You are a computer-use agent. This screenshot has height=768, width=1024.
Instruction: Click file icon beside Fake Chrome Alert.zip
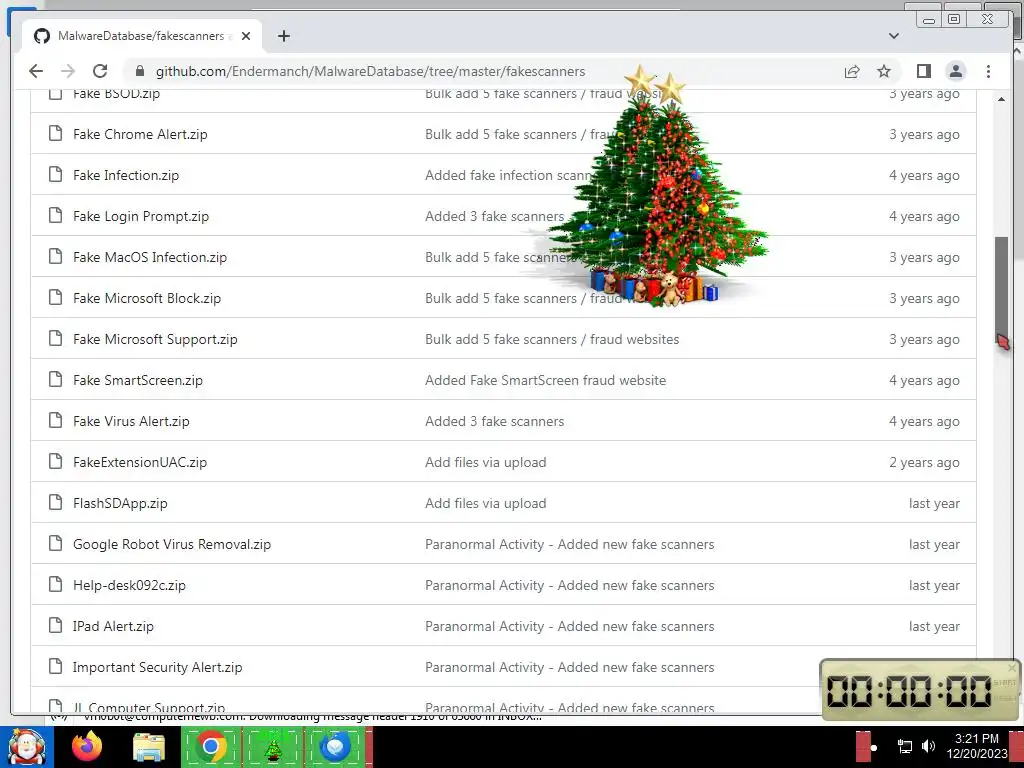click(56, 133)
